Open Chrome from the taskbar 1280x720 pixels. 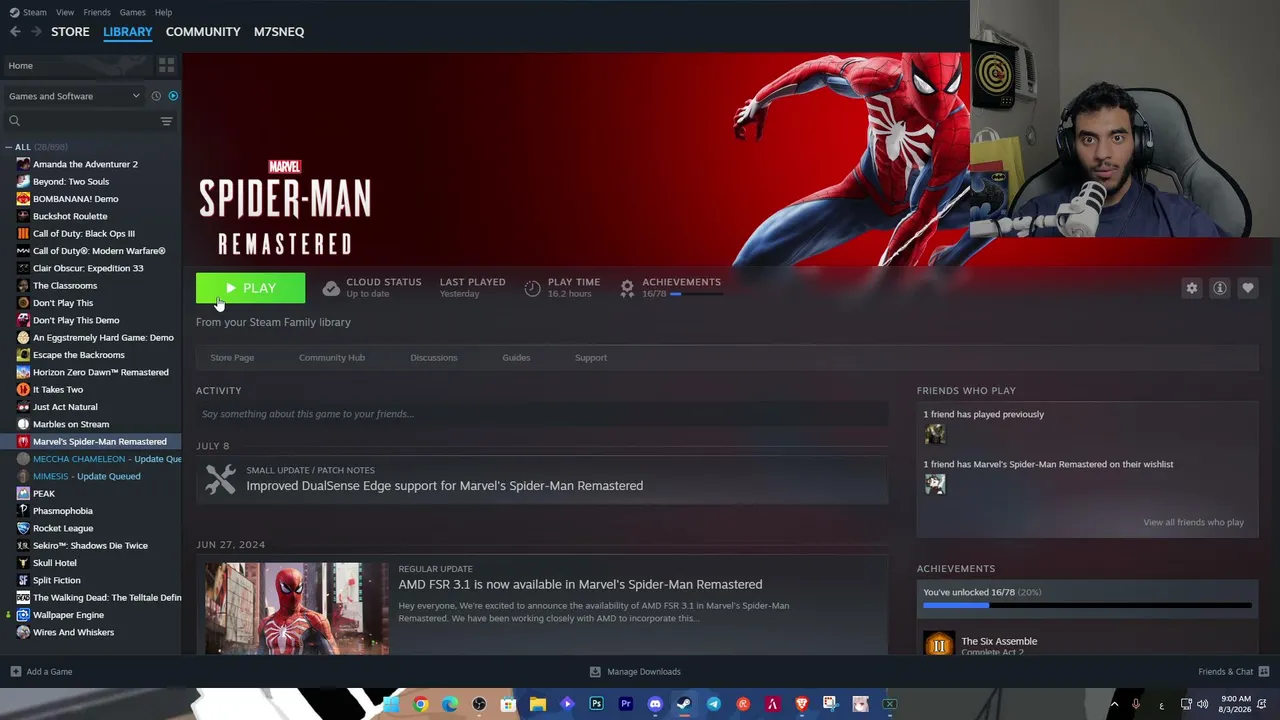pyautogui.click(x=421, y=704)
